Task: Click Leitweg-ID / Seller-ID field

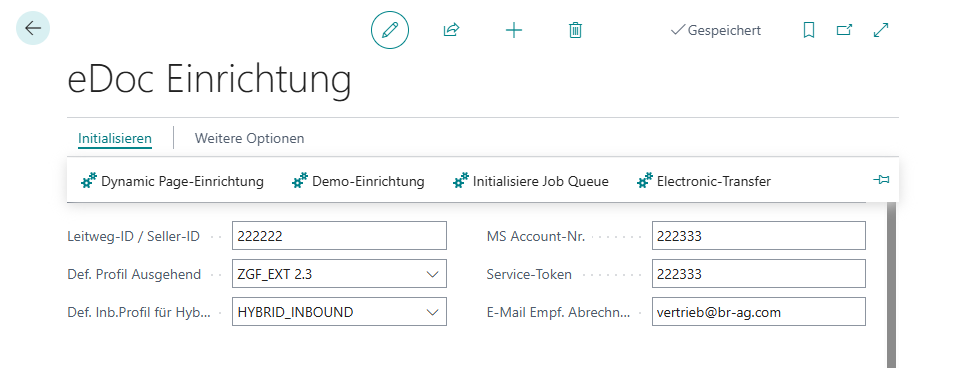Action: coord(339,236)
